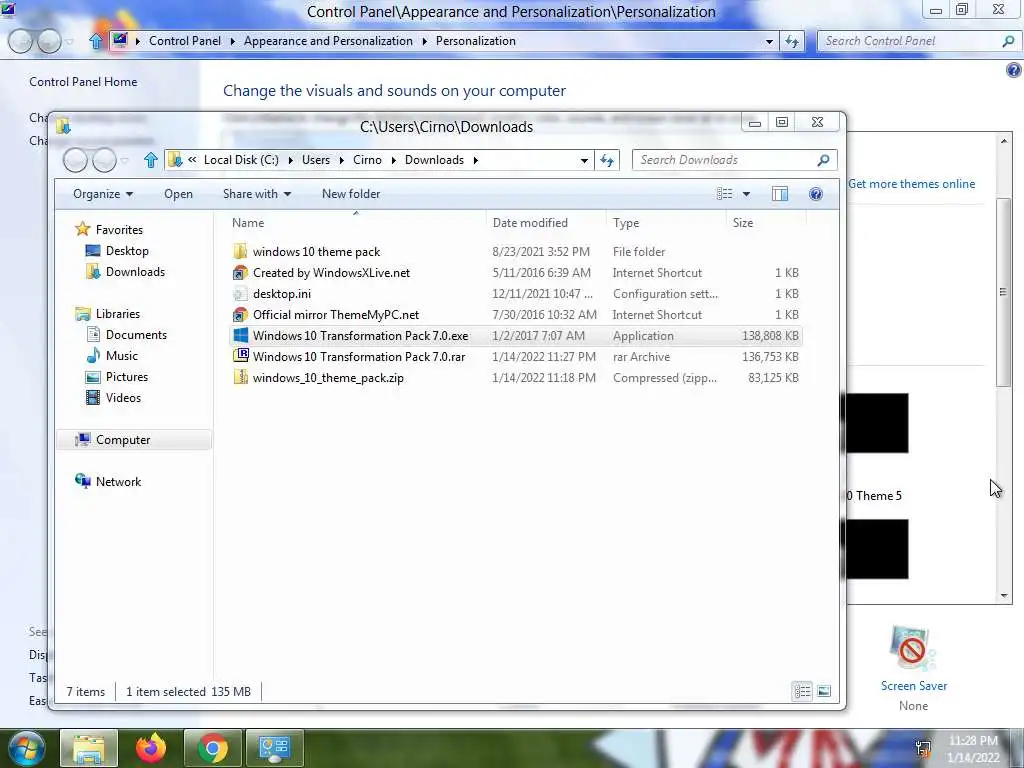Image resolution: width=1024 pixels, height=768 pixels.
Task: Select windows_10_theme_pack.zip file icon
Action: pos(240,377)
